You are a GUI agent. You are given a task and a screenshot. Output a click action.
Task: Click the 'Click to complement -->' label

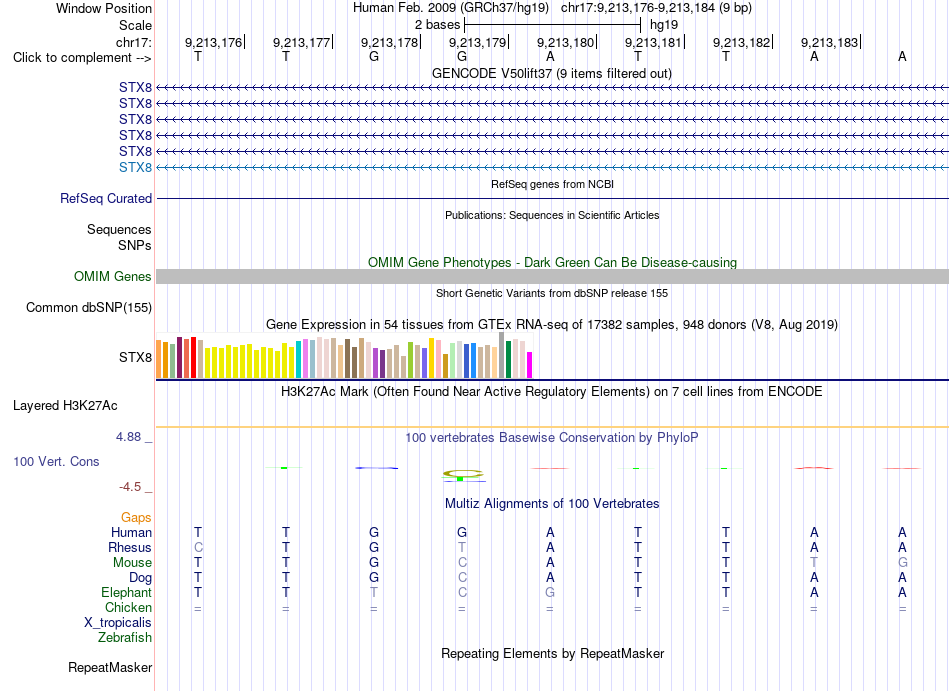[82, 58]
